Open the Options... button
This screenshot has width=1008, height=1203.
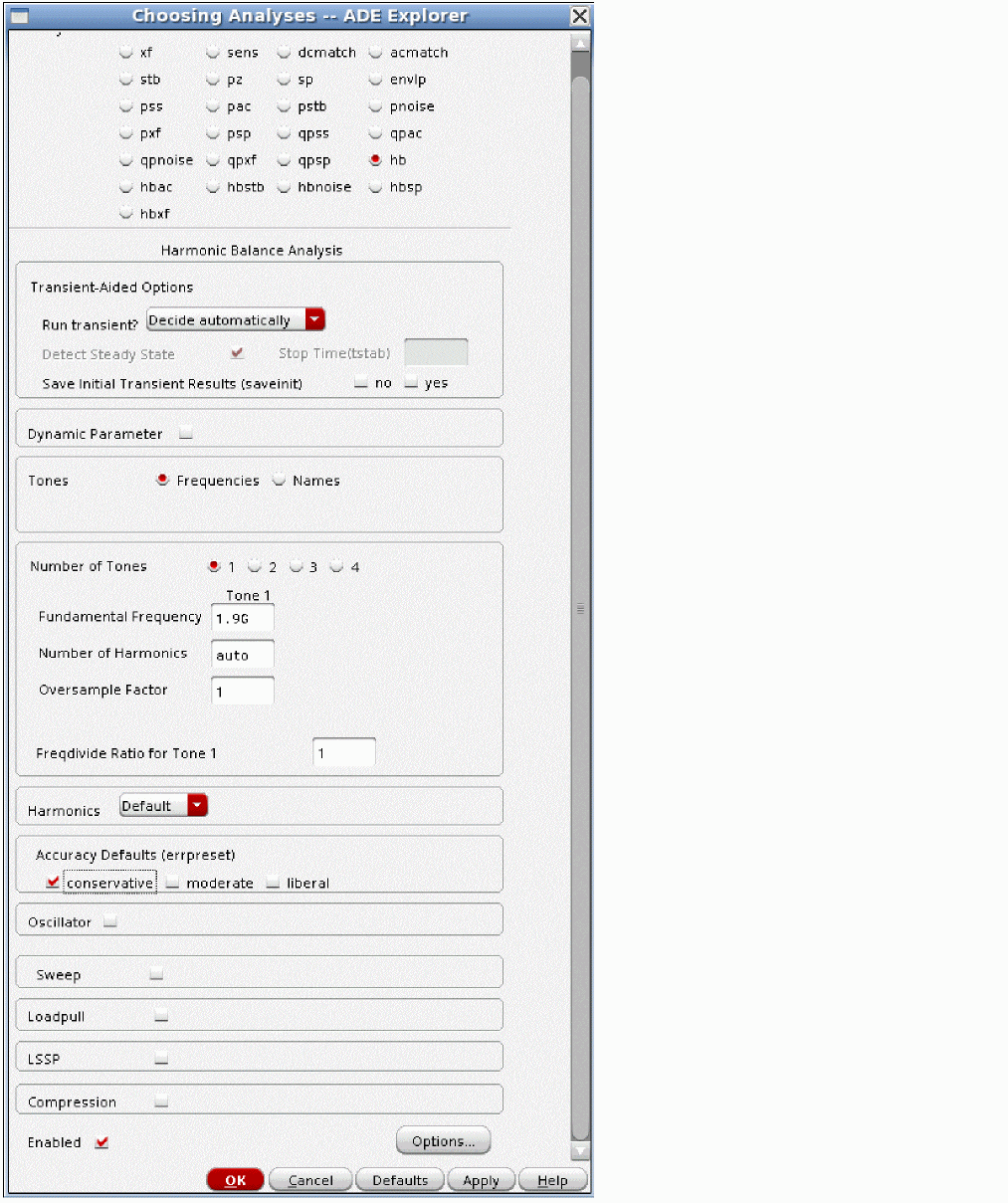(x=443, y=1141)
